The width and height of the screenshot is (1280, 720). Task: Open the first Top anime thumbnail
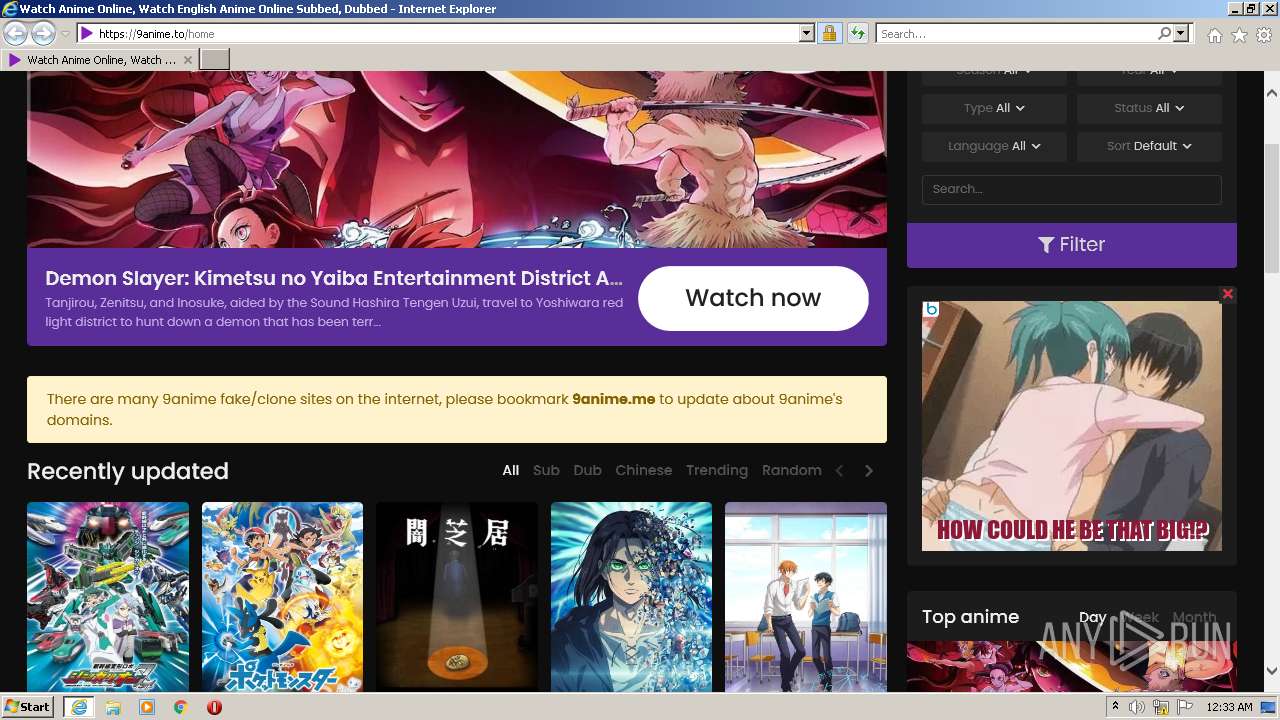pos(1072,666)
